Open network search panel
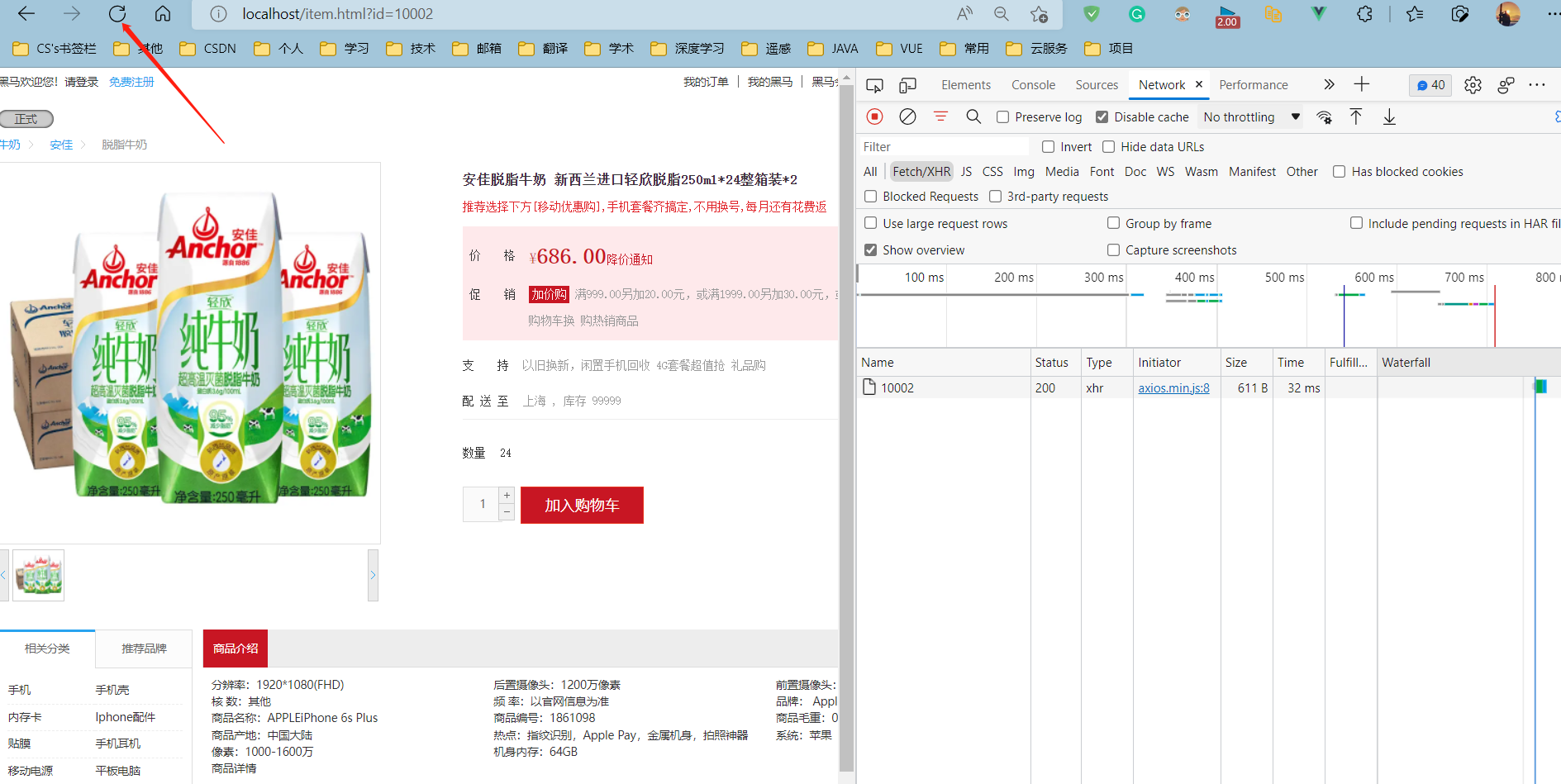Viewport: 1561px width, 784px height. (x=973, y=117)
